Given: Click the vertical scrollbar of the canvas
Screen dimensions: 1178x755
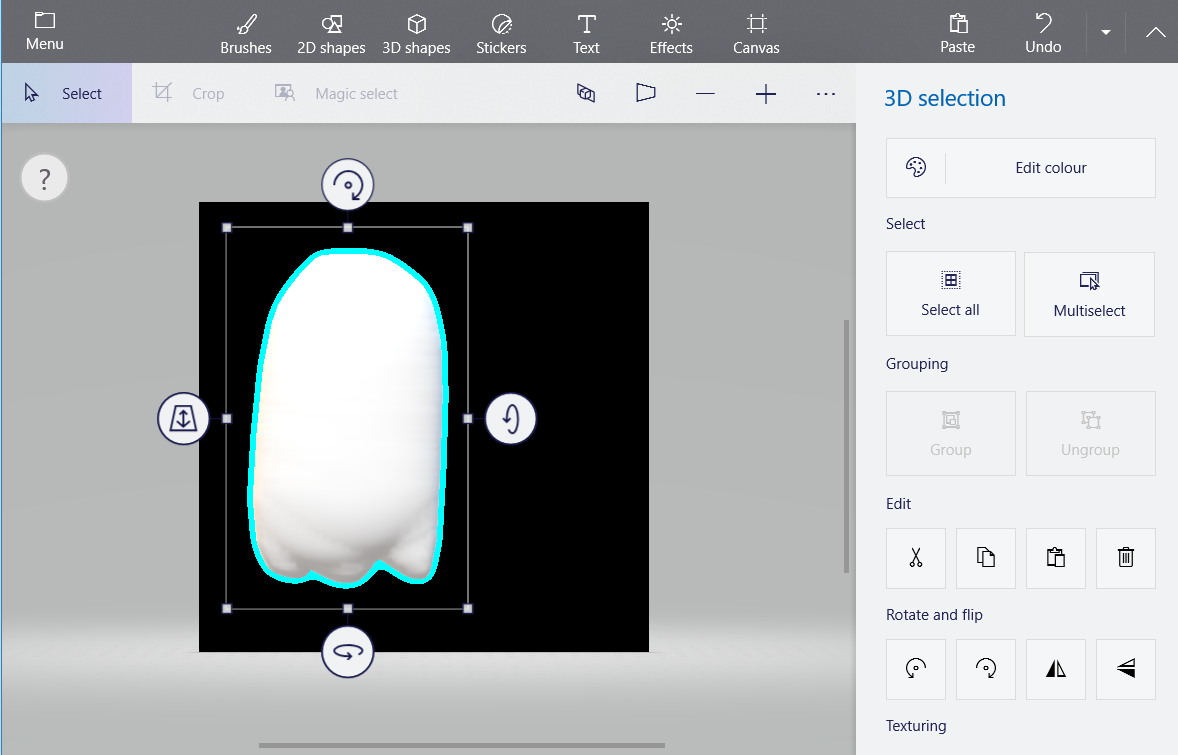Looking at the screenshot, I should [847, 447].
